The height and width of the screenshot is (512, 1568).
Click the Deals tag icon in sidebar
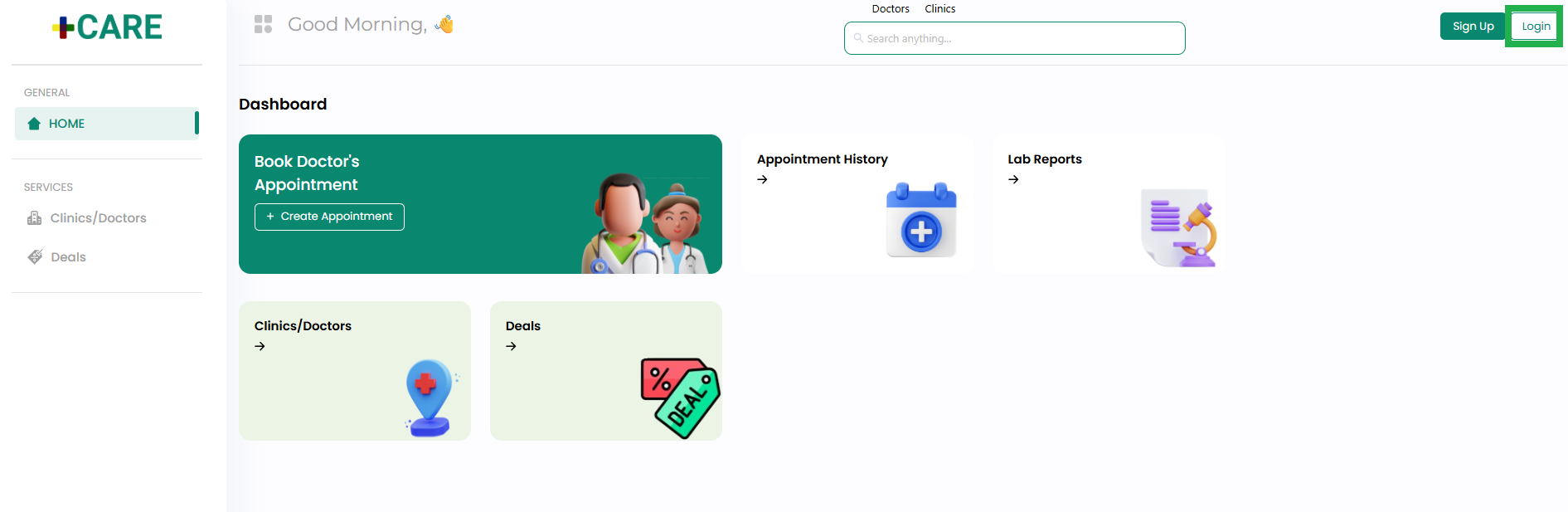click(35, 256)
